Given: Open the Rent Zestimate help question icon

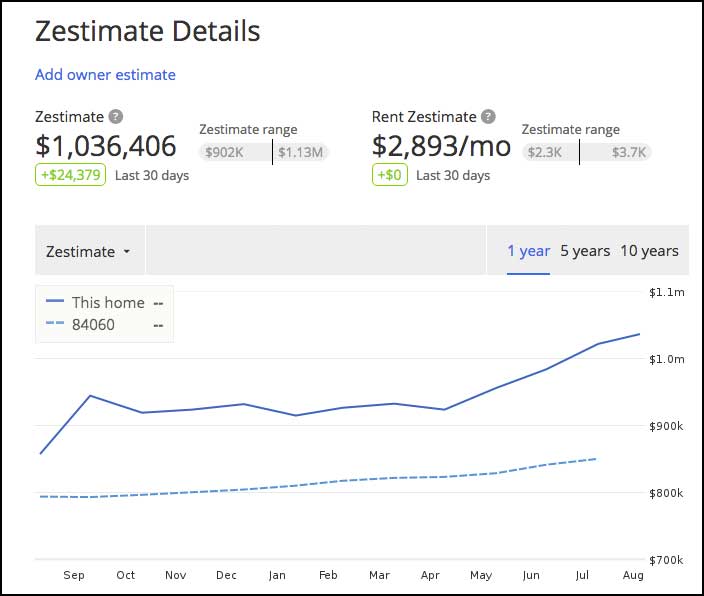Looking at the screenshot, I should coord(488,117).
